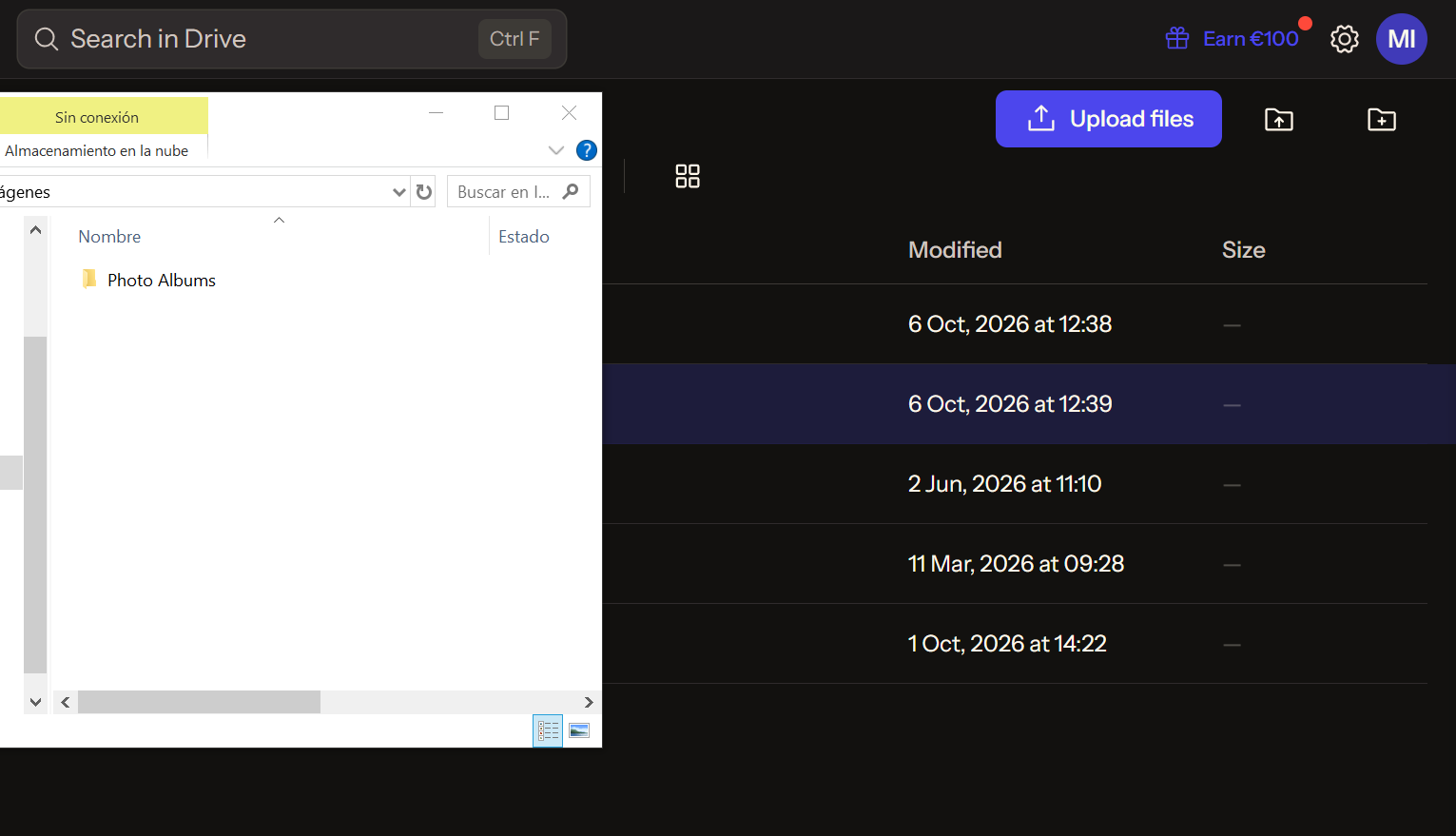Select row modified 1 Oct, 2026 at 14:22
Screen dimensions: 1456x836
[x=1015, y=644]
